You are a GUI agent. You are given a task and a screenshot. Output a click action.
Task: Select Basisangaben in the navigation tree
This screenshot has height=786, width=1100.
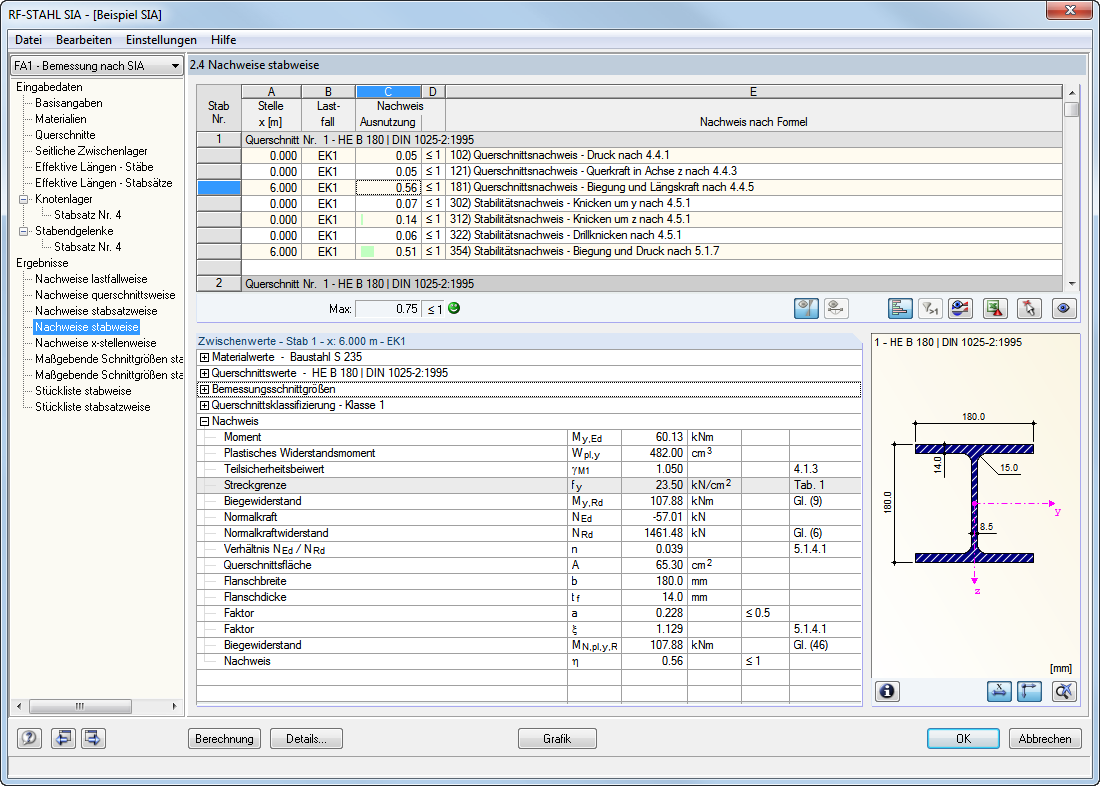point(69,103)
